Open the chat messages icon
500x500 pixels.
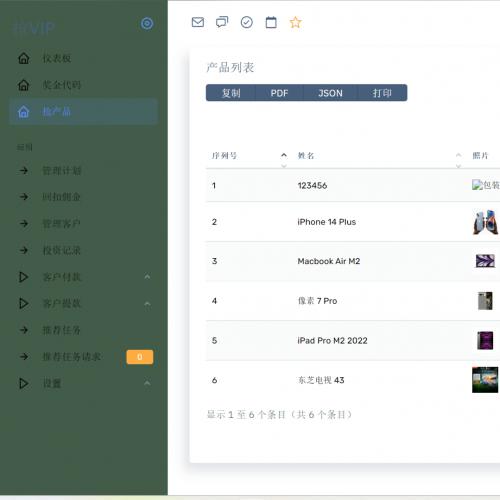222,22
